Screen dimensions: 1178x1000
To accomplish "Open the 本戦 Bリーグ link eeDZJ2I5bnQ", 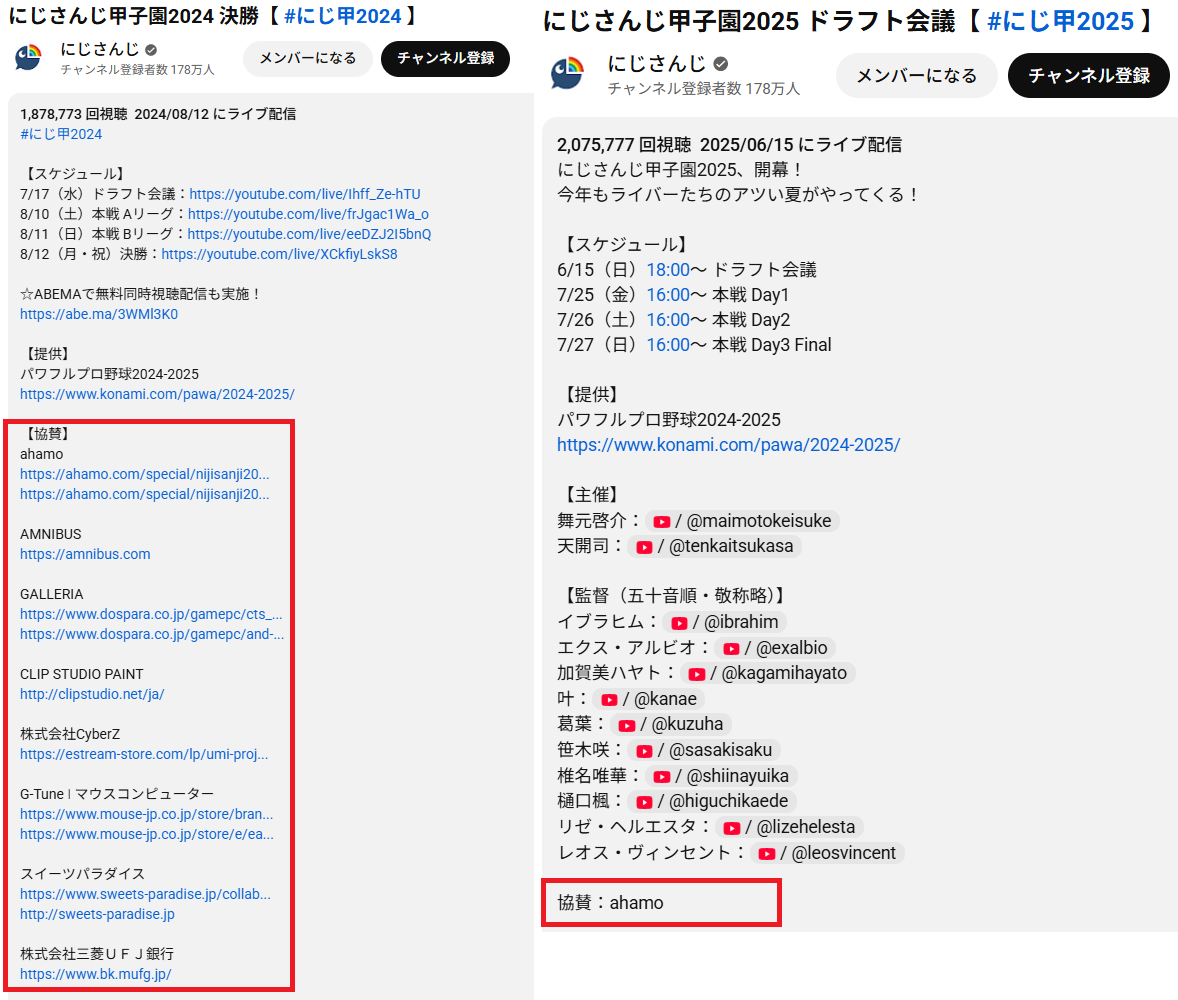I will 310,234.
